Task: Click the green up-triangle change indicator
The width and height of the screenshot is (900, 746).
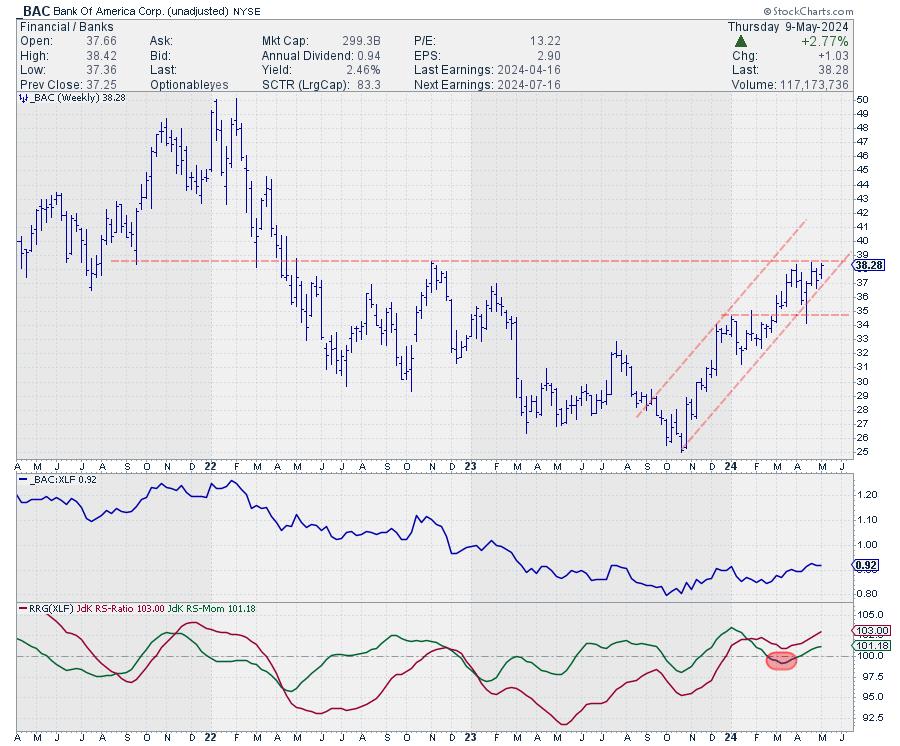Action: coord(739,41)
